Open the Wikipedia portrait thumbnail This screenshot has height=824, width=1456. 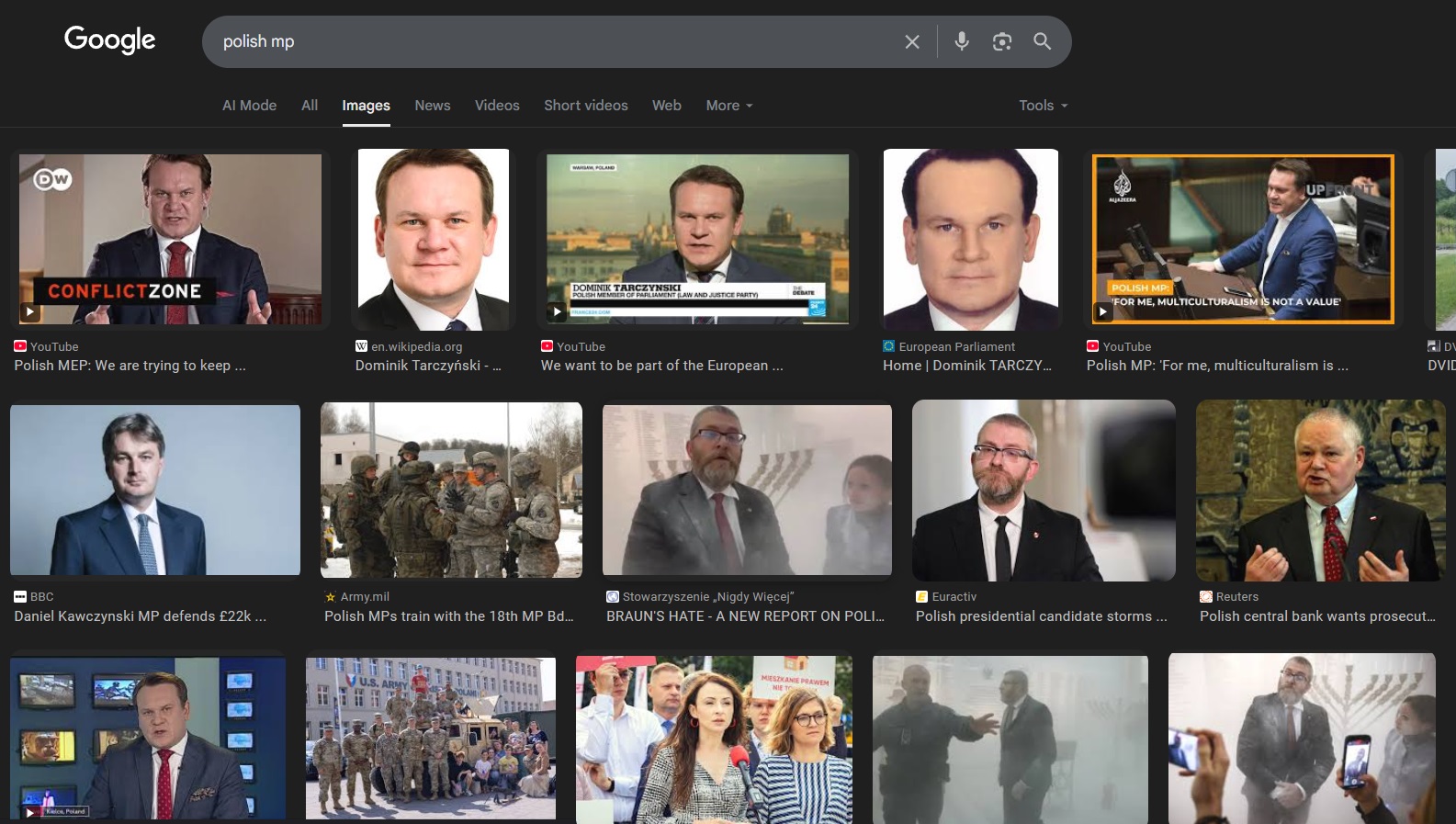point(434,240)
